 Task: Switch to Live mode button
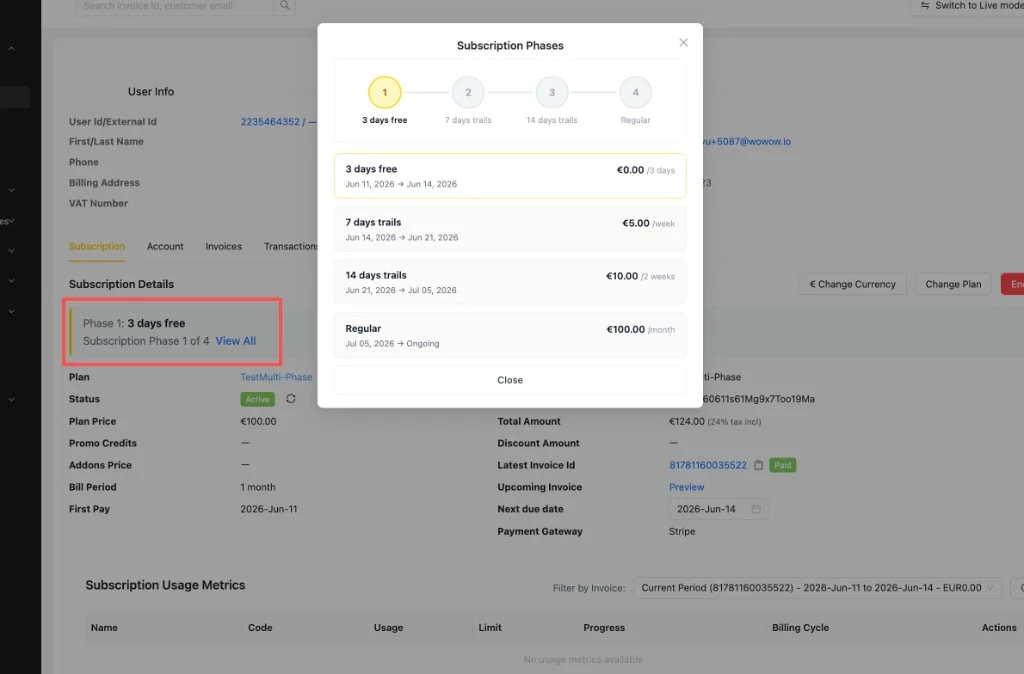coord(970,5)
